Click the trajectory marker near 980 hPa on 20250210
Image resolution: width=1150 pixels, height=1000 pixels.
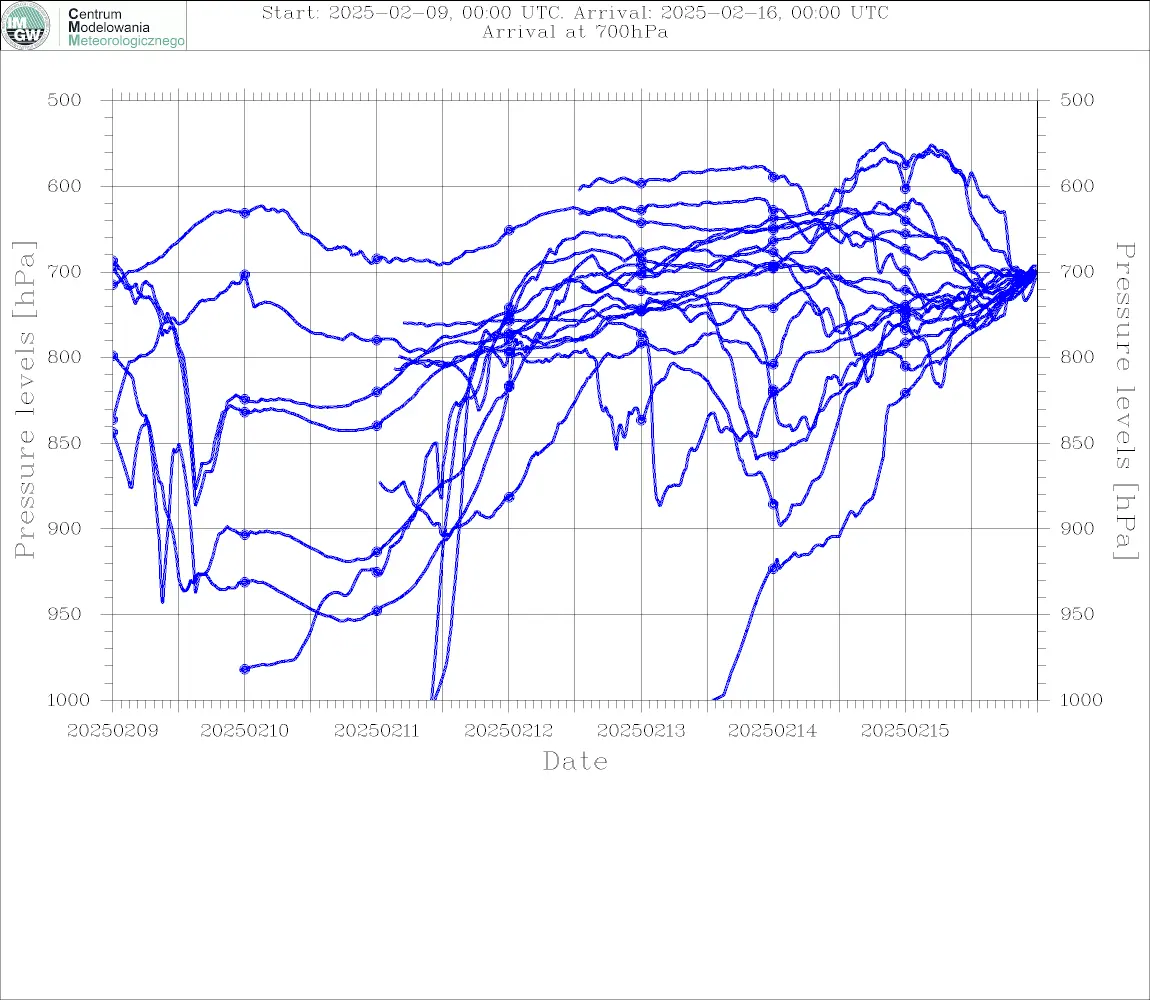245,669
